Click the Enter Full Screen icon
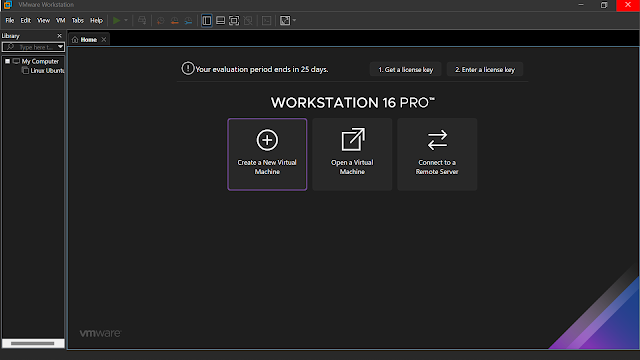 (x=234, y=20)
